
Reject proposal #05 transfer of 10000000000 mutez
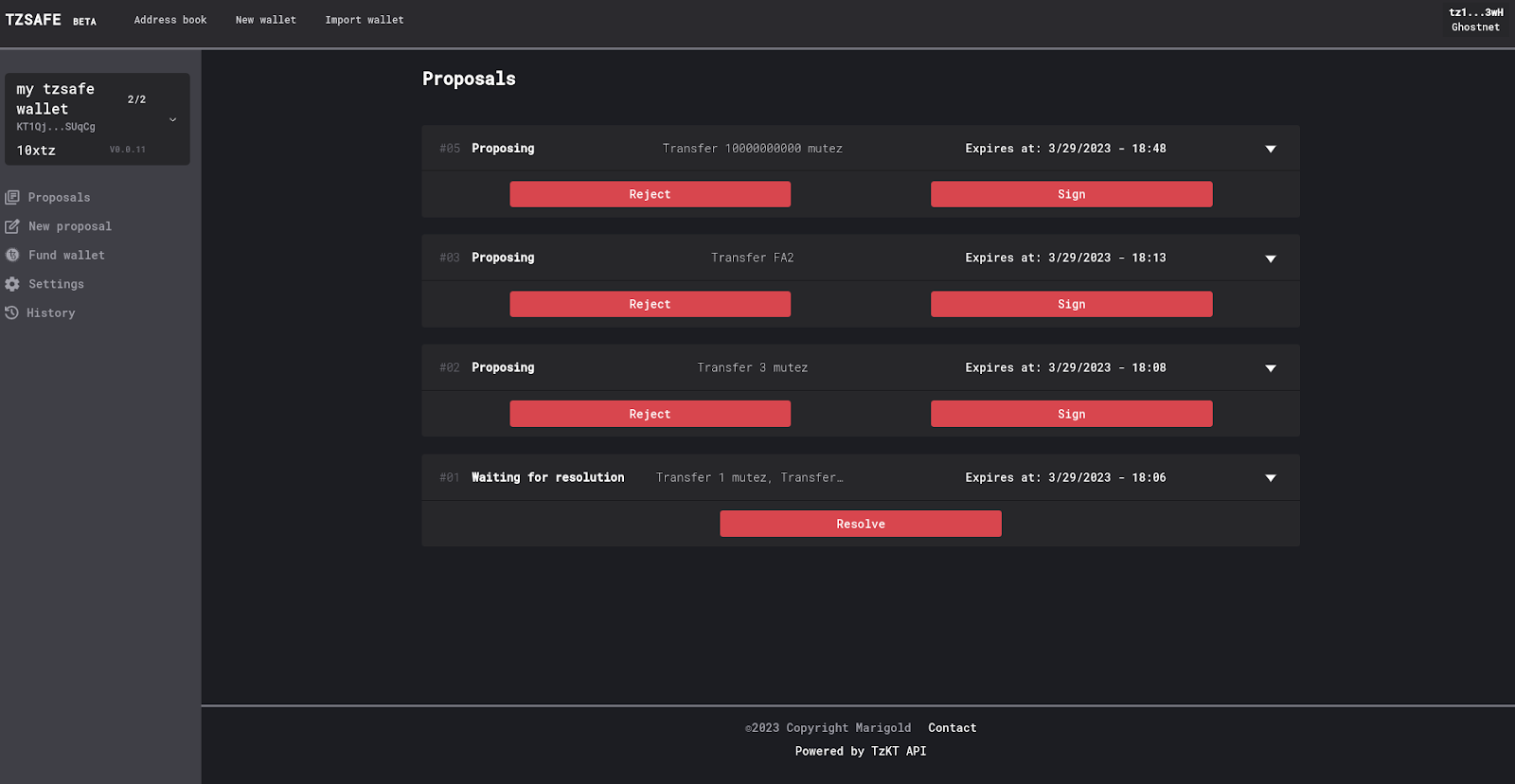(651, 194)
